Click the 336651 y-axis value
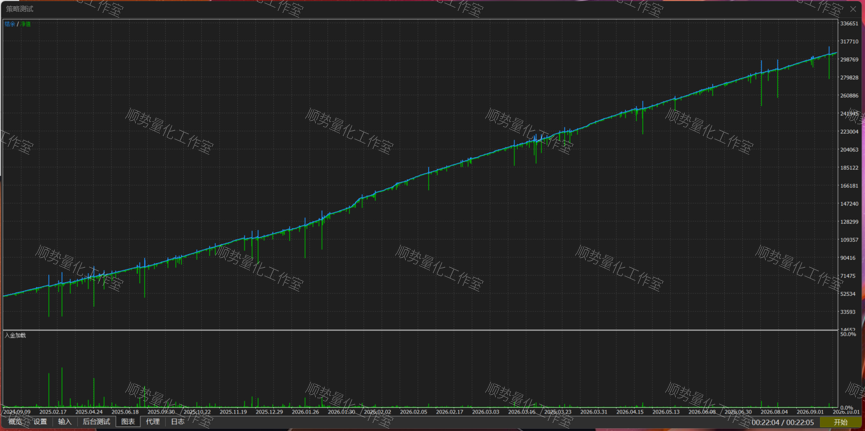 (849, 24)
